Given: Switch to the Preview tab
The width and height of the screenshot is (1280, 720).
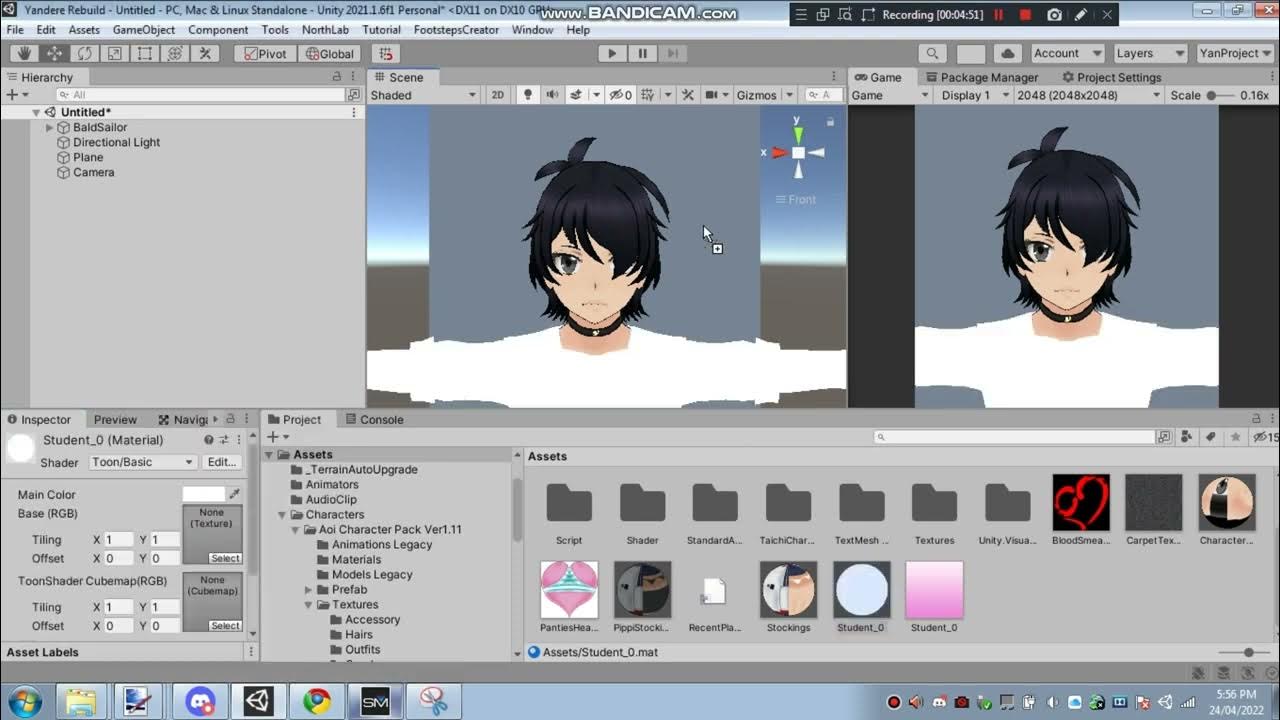Looking at the screenshot, I should (115, 419).
